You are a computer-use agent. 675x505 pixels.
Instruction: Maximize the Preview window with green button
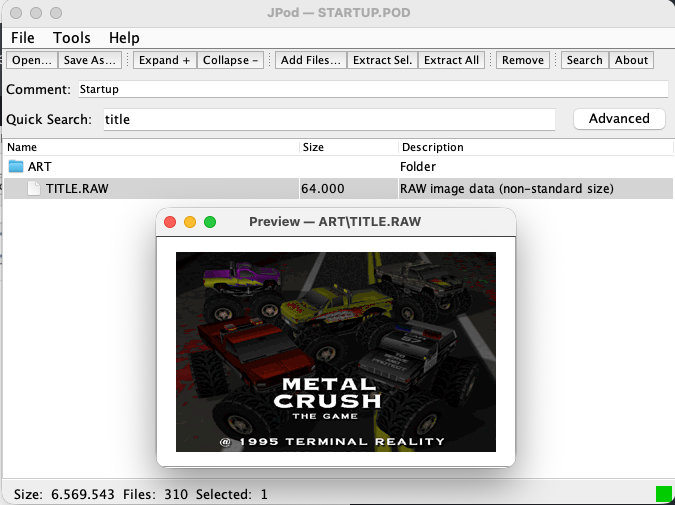(x=210, y=222)
